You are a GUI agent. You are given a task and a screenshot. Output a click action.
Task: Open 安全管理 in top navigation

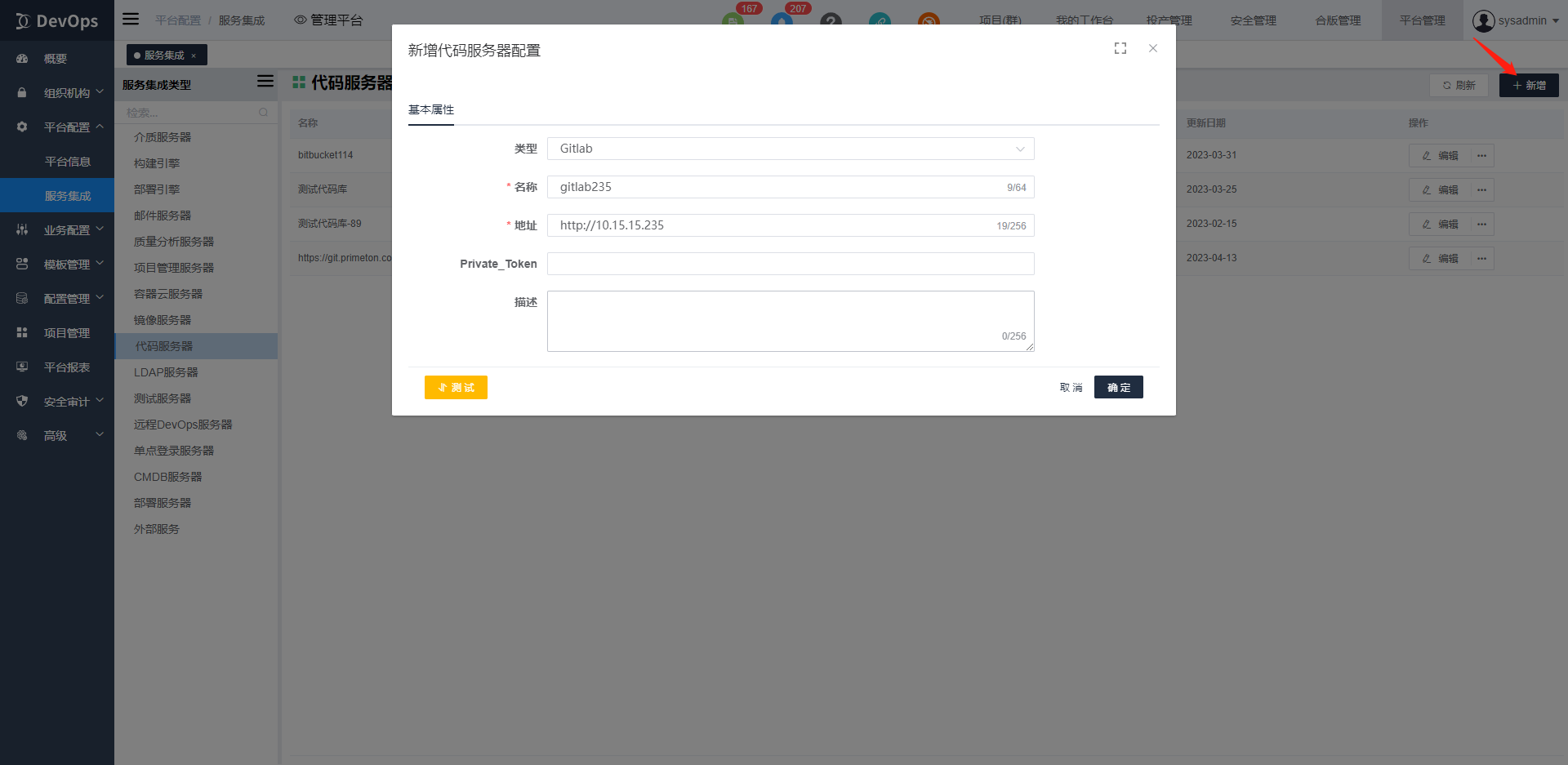tap(1253, 20)
